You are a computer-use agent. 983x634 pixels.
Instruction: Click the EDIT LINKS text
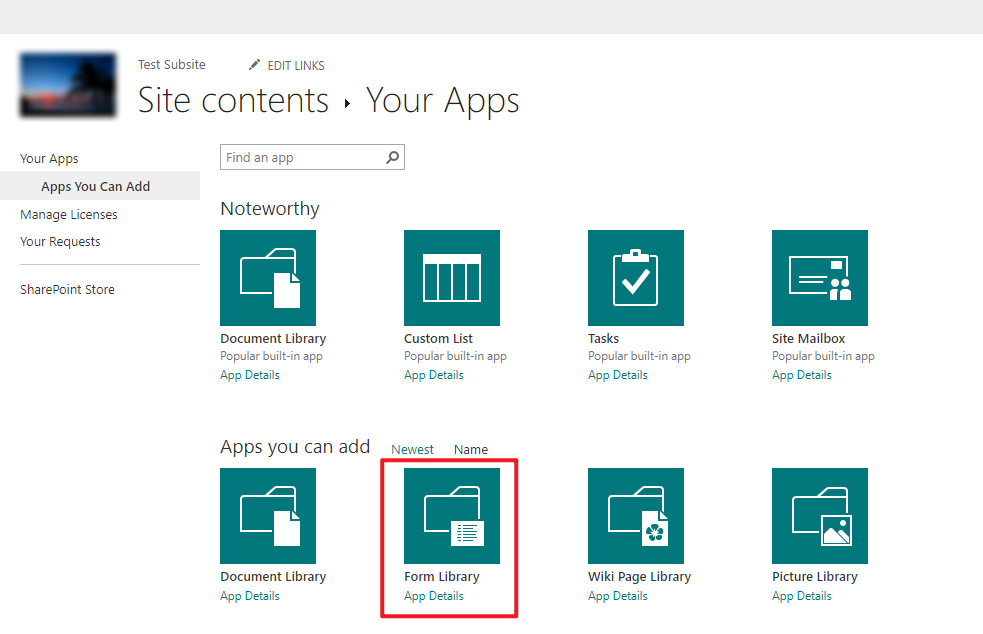point(296,65)
